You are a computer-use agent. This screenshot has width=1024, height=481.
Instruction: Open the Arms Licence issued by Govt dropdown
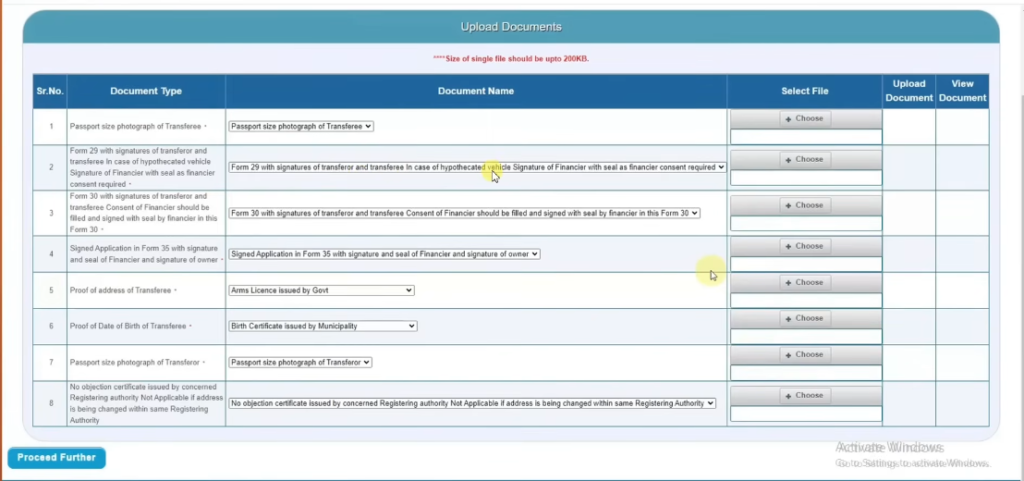click(x=321, y=290)
